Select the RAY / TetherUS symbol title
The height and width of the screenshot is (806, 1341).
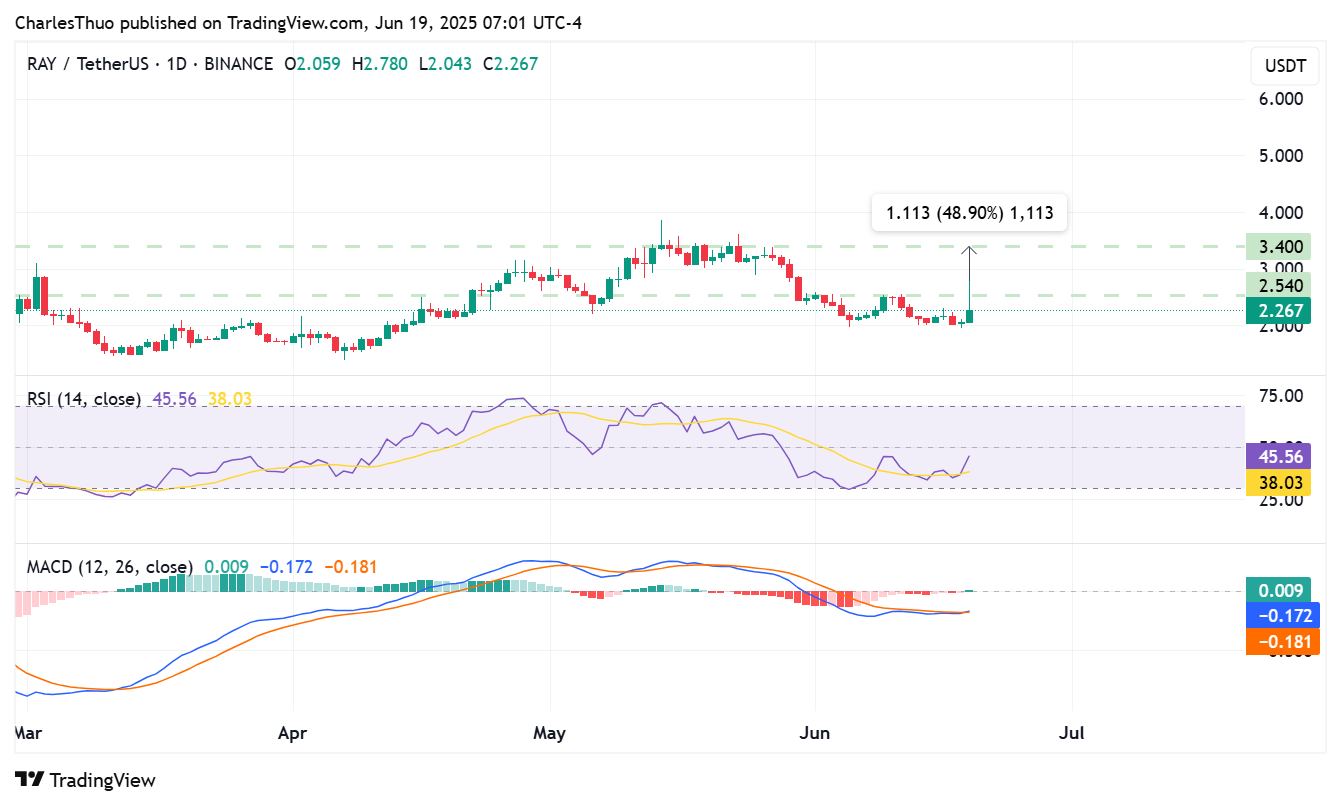click(x=92, y=64)
